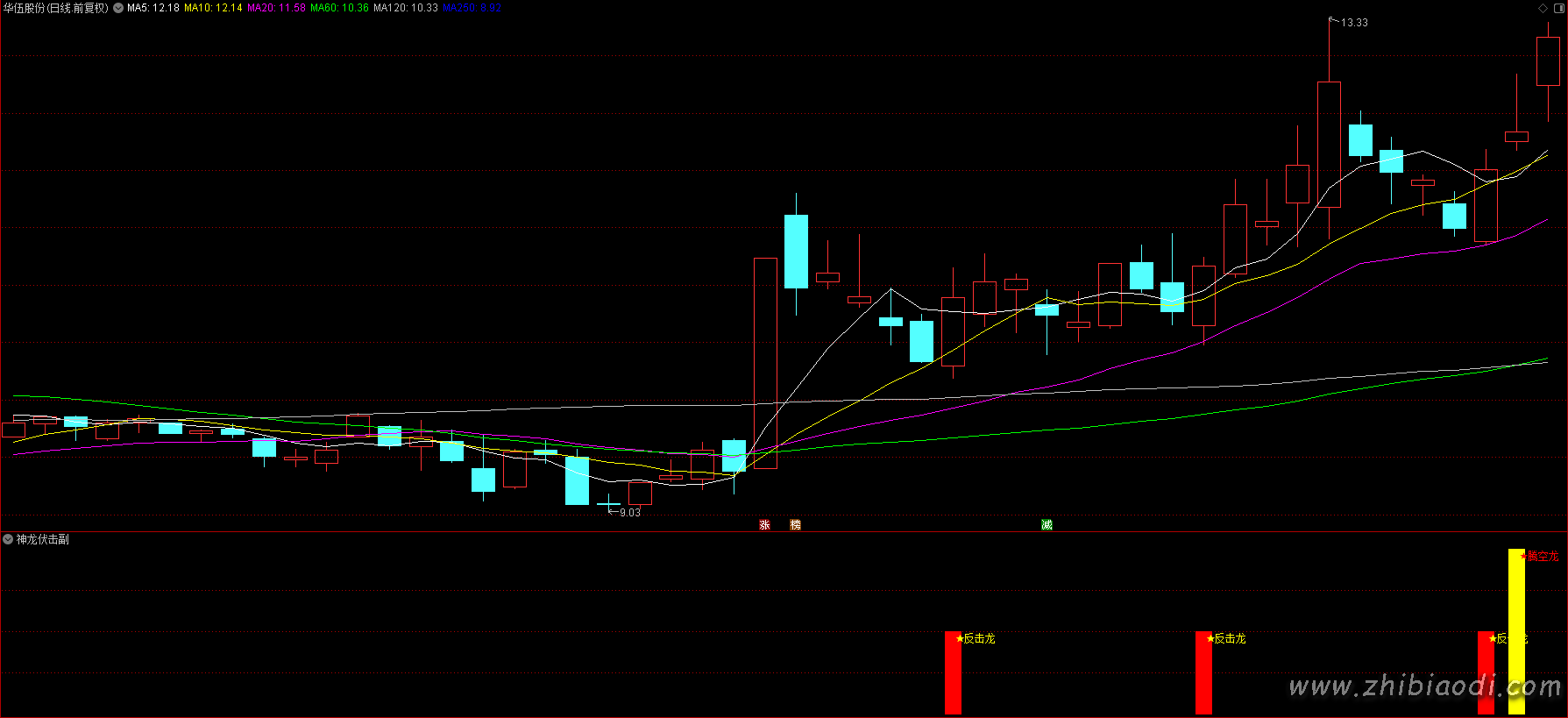Screen dimensions: 1568x718
Task: Click the green 减 event marker
Action: [1047, 524]
